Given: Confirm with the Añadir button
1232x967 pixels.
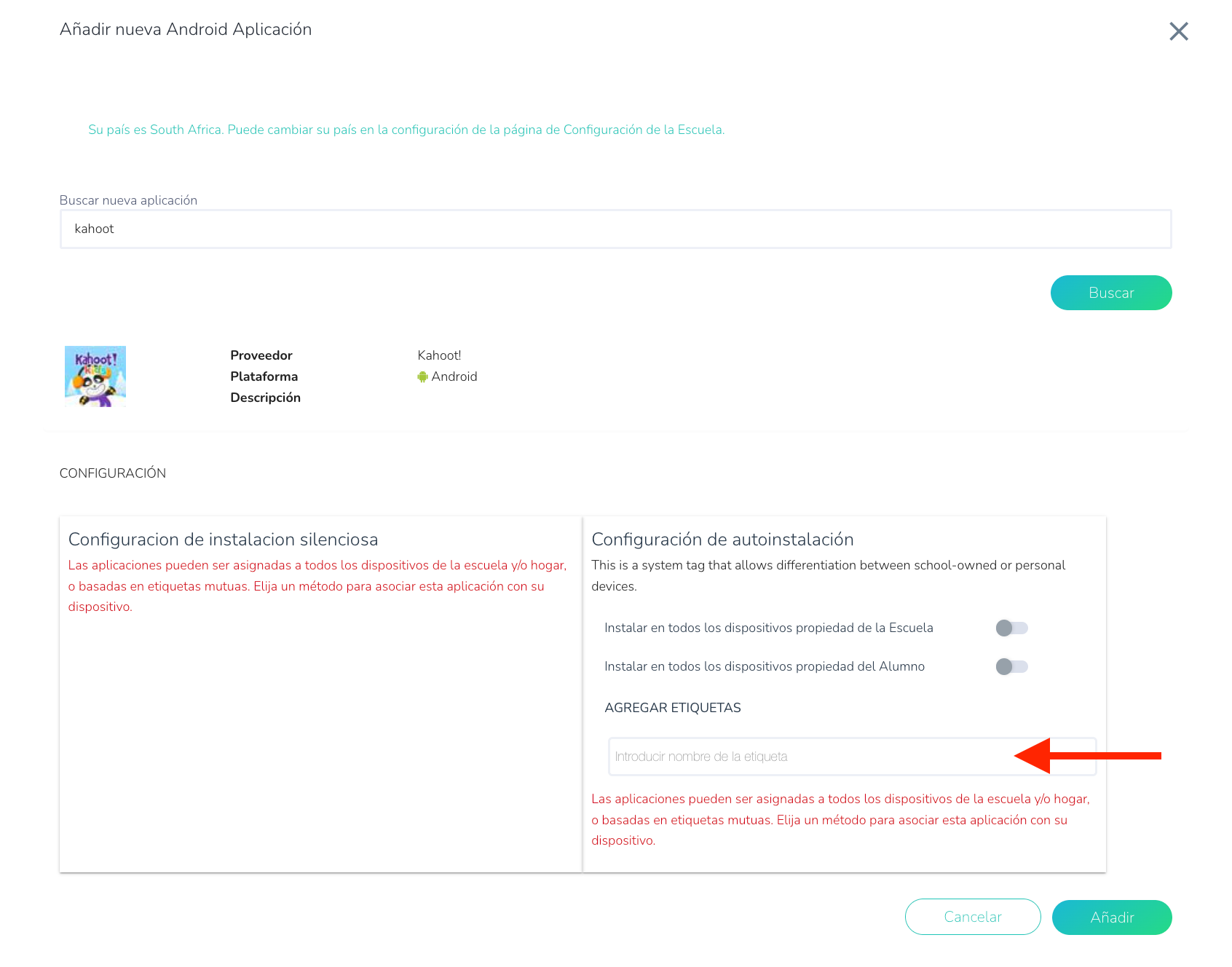Looking at the screenshot, I should pos(1111,917).
